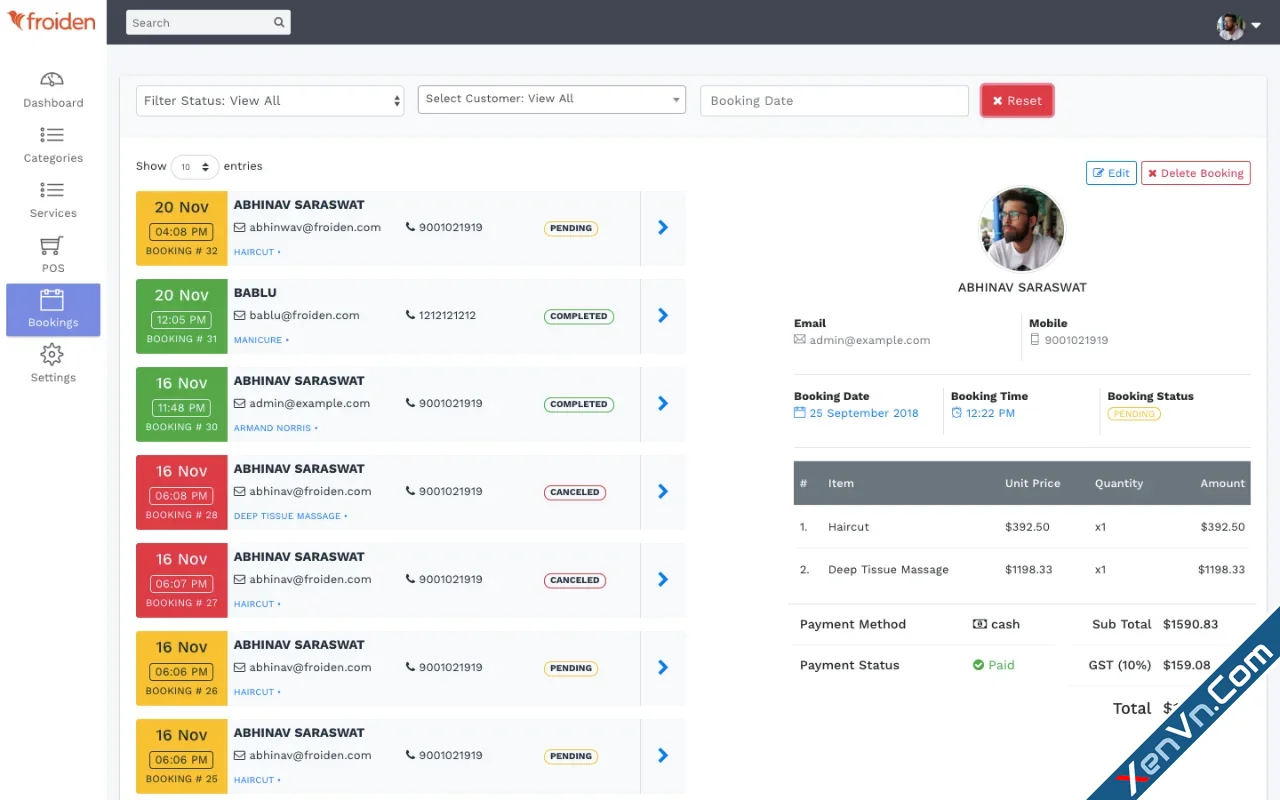Open the Filter Status dropdown
The image size is (1280, 800).
click(269, 100)
